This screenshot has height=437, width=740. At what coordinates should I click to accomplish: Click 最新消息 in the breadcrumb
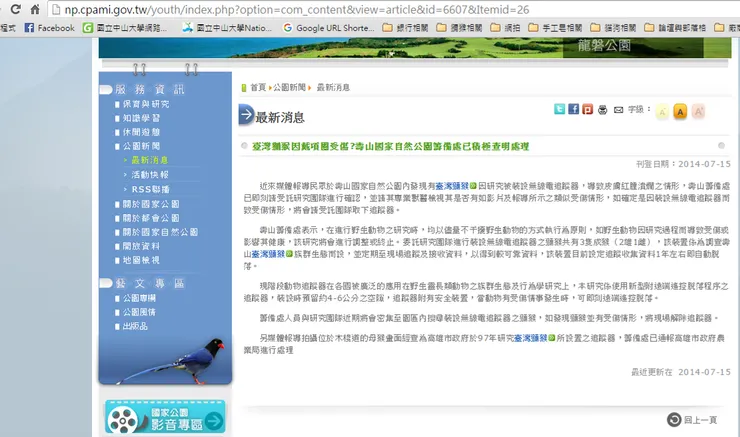point(333,87)
